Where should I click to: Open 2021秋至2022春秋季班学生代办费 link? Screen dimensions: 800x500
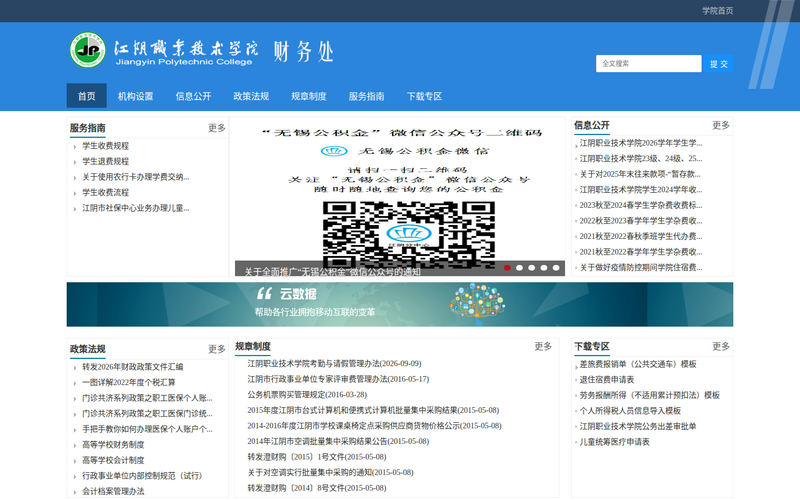click(641, 237)
